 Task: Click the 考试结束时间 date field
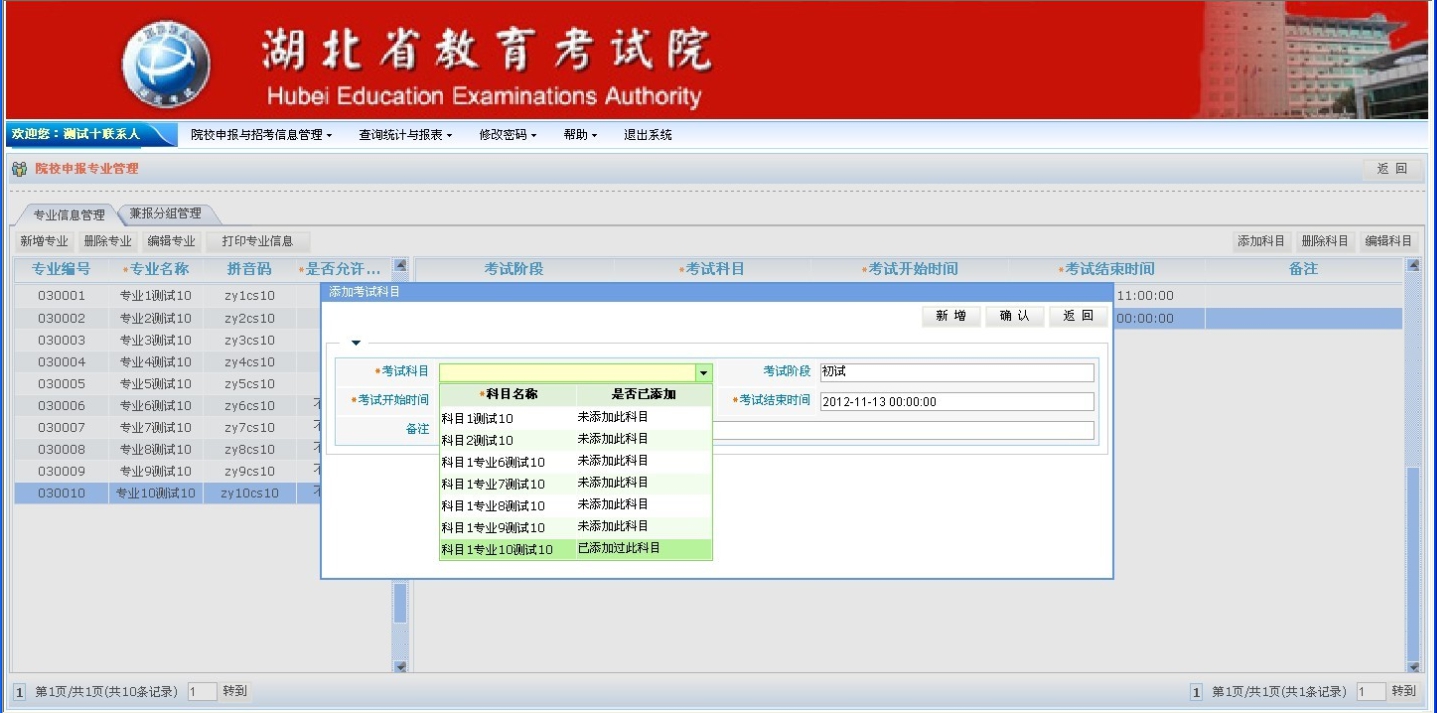click(956, 402)
